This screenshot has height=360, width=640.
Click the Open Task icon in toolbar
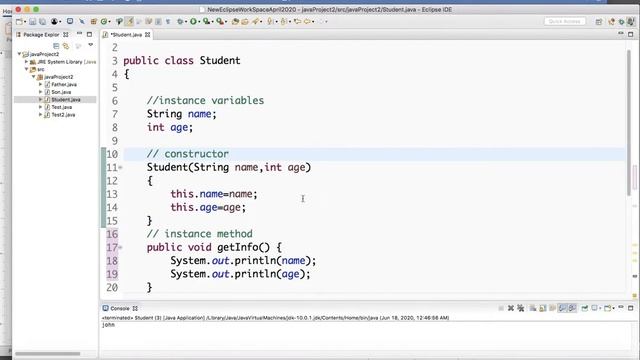[245, 21]
